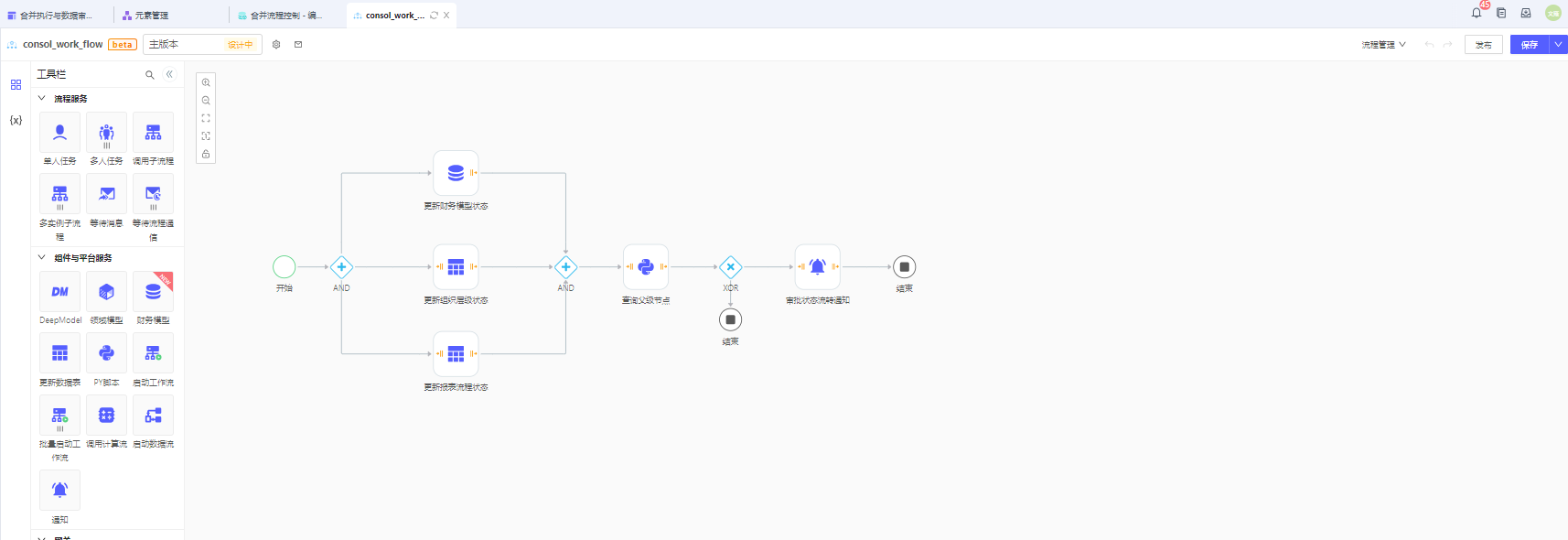Screen dimensions: 1568x540
Task: Open the 流程管理 dropdown menu
Action: coord(1383,44)
